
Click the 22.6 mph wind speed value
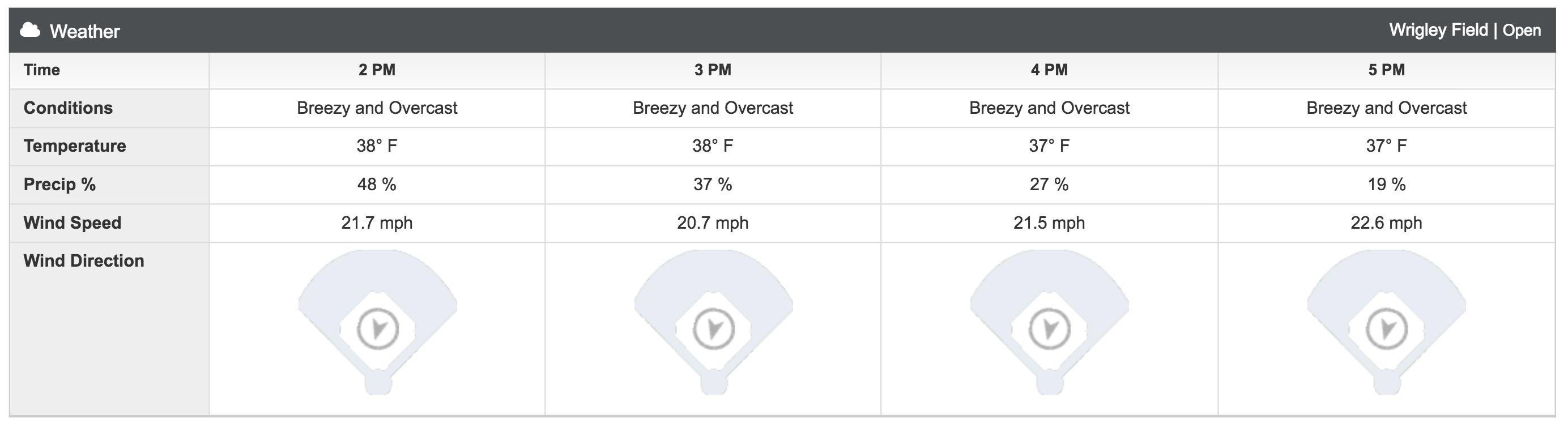click(1387, 222)
